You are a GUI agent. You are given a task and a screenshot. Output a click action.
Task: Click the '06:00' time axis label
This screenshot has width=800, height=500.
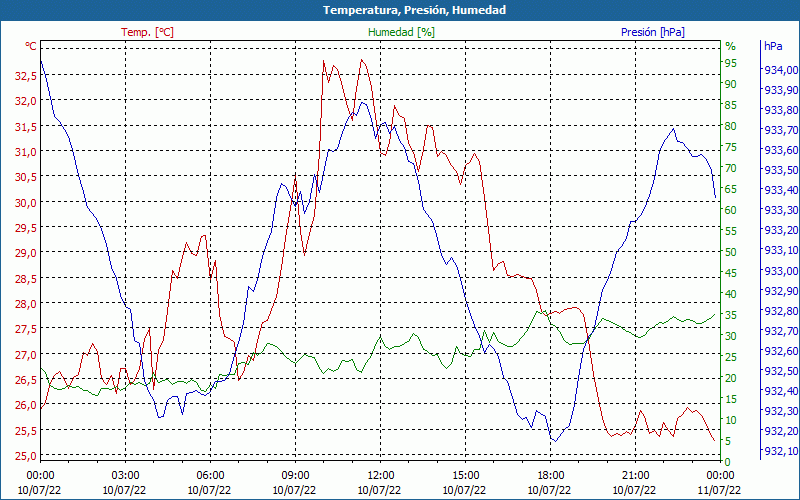pos(210,476)
